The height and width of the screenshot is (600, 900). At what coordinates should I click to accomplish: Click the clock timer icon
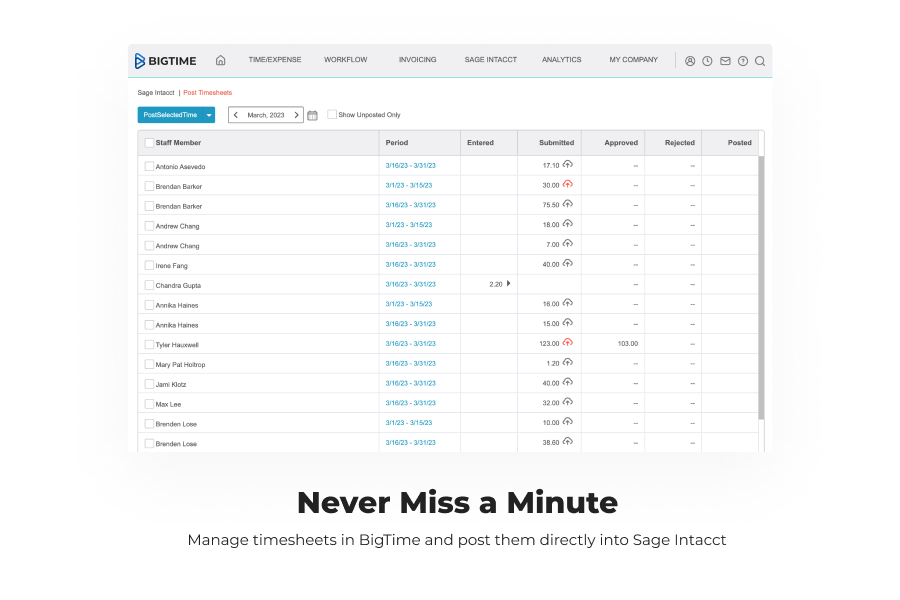pos(707,61)
